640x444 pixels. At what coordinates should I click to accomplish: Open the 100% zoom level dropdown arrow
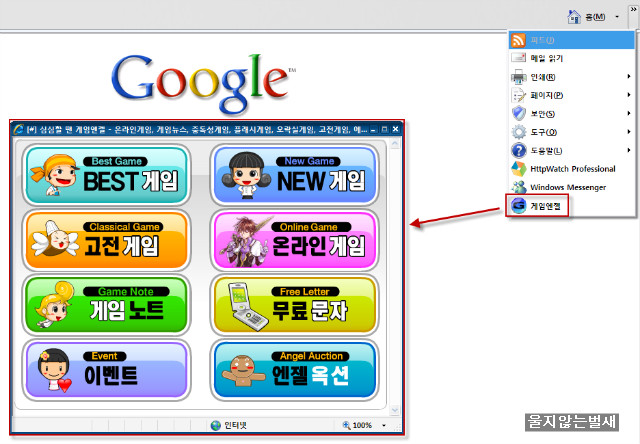384,425
